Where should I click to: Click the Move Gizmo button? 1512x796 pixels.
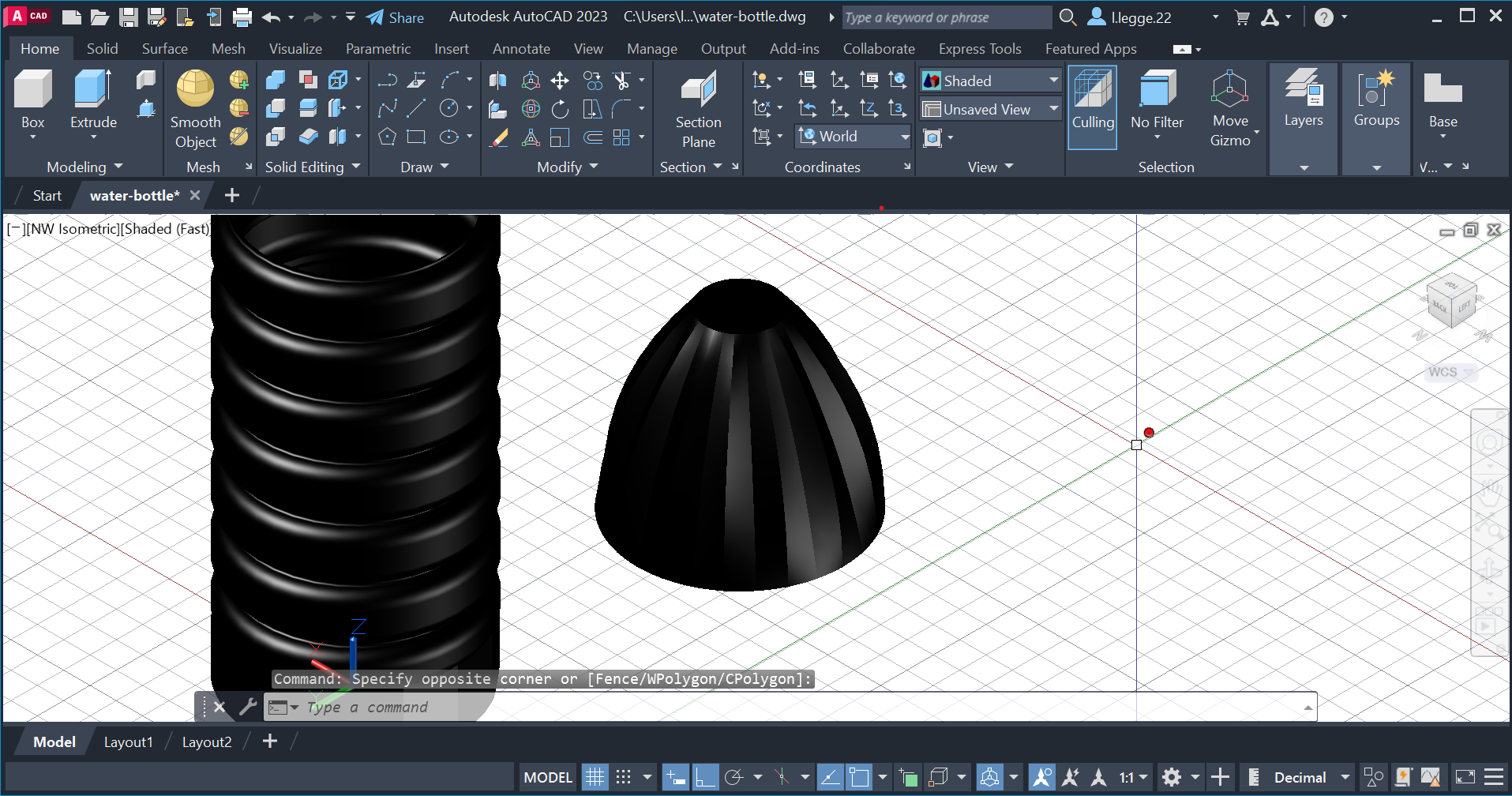1230,108
